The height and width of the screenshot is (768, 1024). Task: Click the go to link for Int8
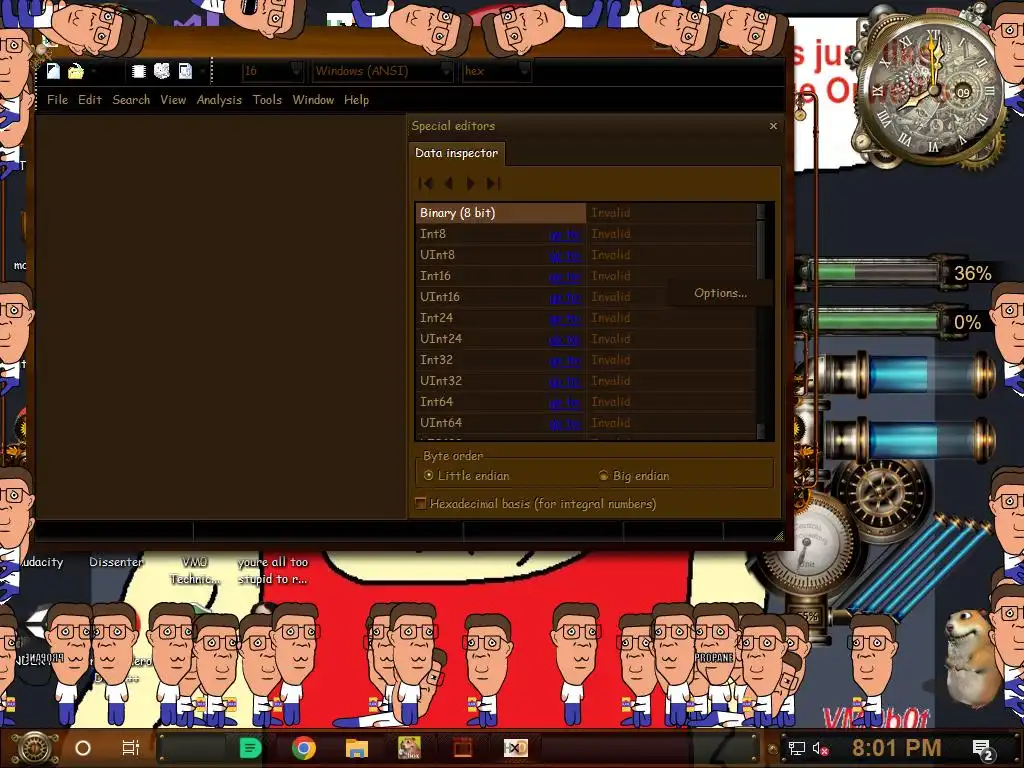coord(565,234)
